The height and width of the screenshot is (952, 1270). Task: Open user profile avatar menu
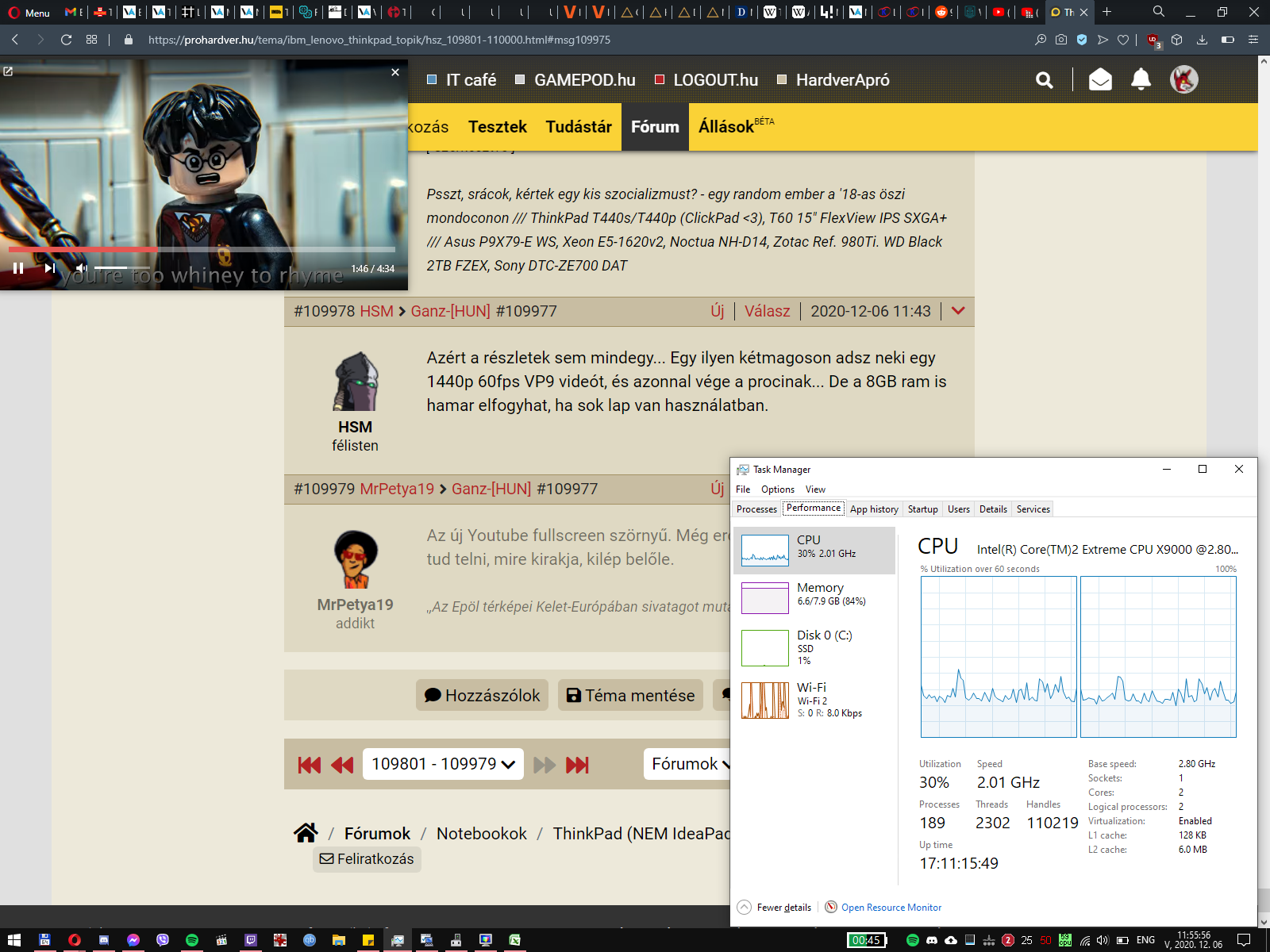(x=1183, y=79)
